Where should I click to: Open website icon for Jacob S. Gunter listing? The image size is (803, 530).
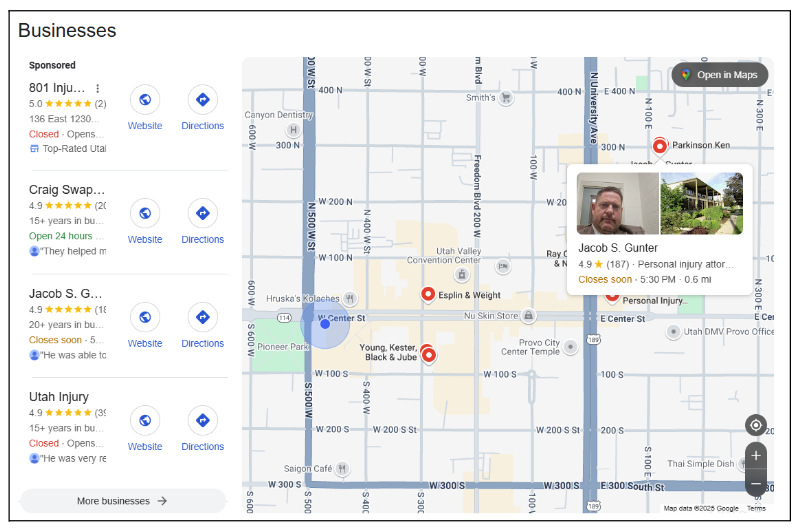coord(145,317)
